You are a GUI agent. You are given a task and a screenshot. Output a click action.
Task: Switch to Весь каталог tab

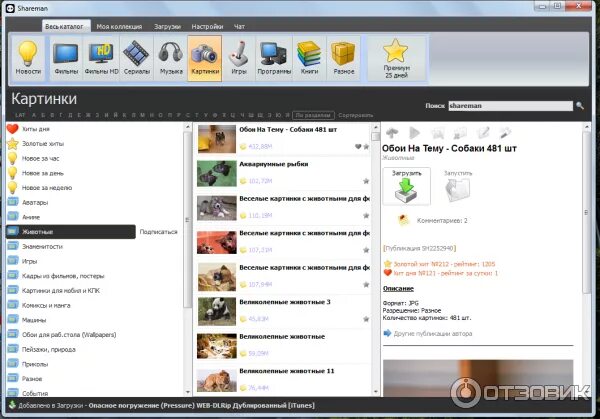coord(64,26)
